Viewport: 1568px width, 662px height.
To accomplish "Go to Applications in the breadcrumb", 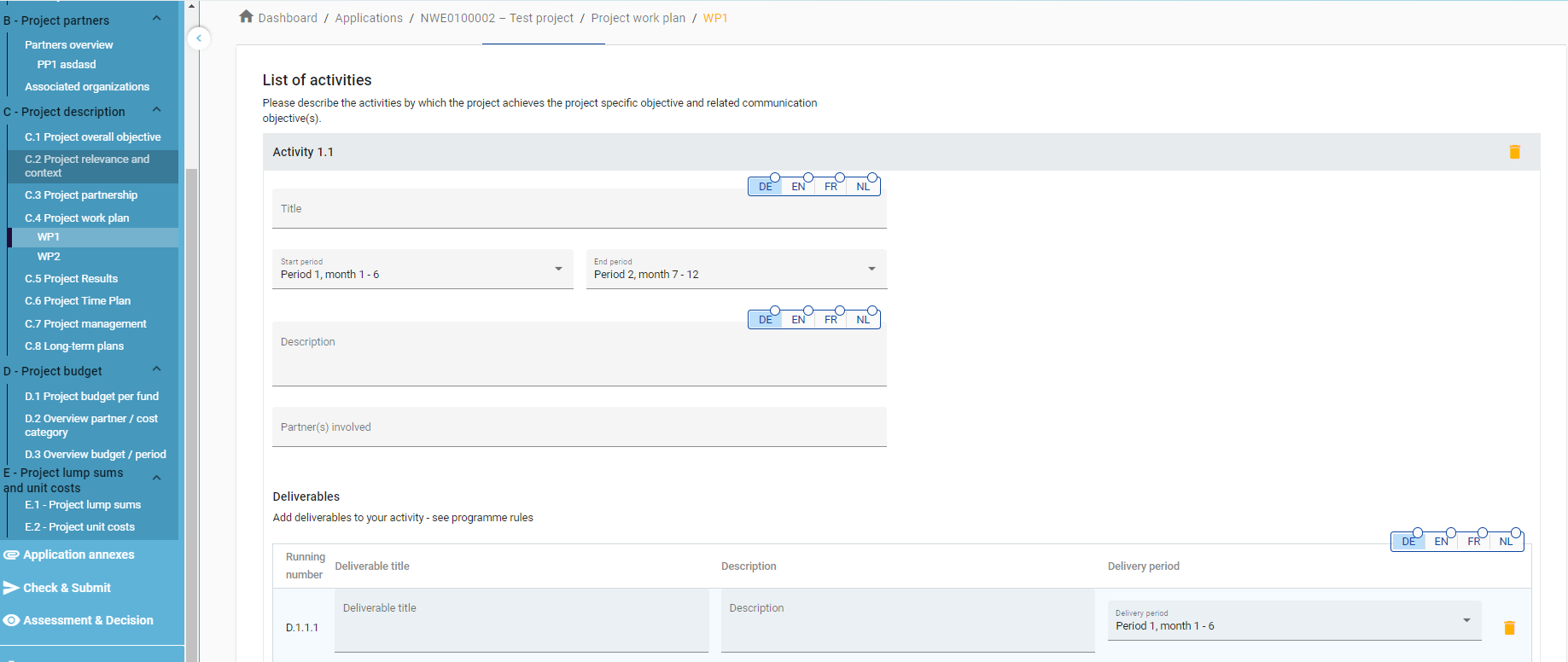I will point(368,18).
